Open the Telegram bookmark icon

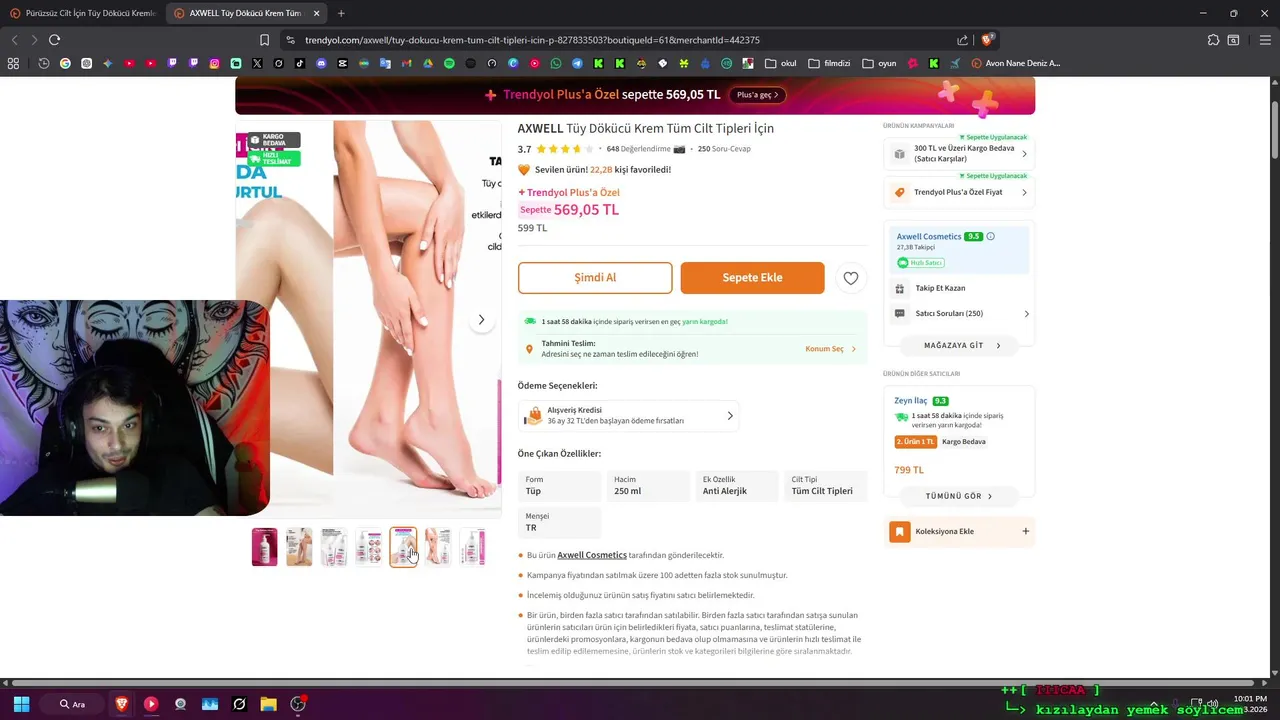[577, 63]
